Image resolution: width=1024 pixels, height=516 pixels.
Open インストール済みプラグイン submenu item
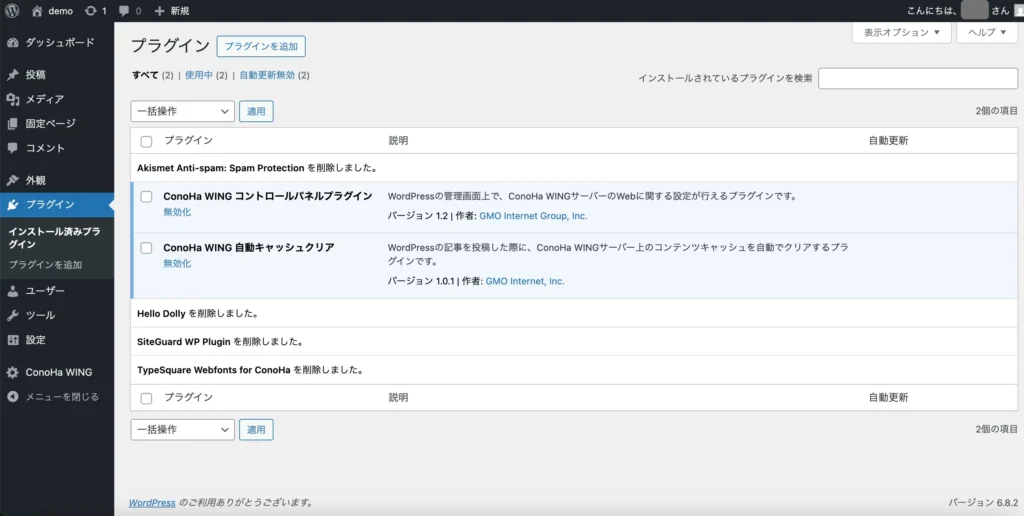pyautogui.click(x=54, y=238)
